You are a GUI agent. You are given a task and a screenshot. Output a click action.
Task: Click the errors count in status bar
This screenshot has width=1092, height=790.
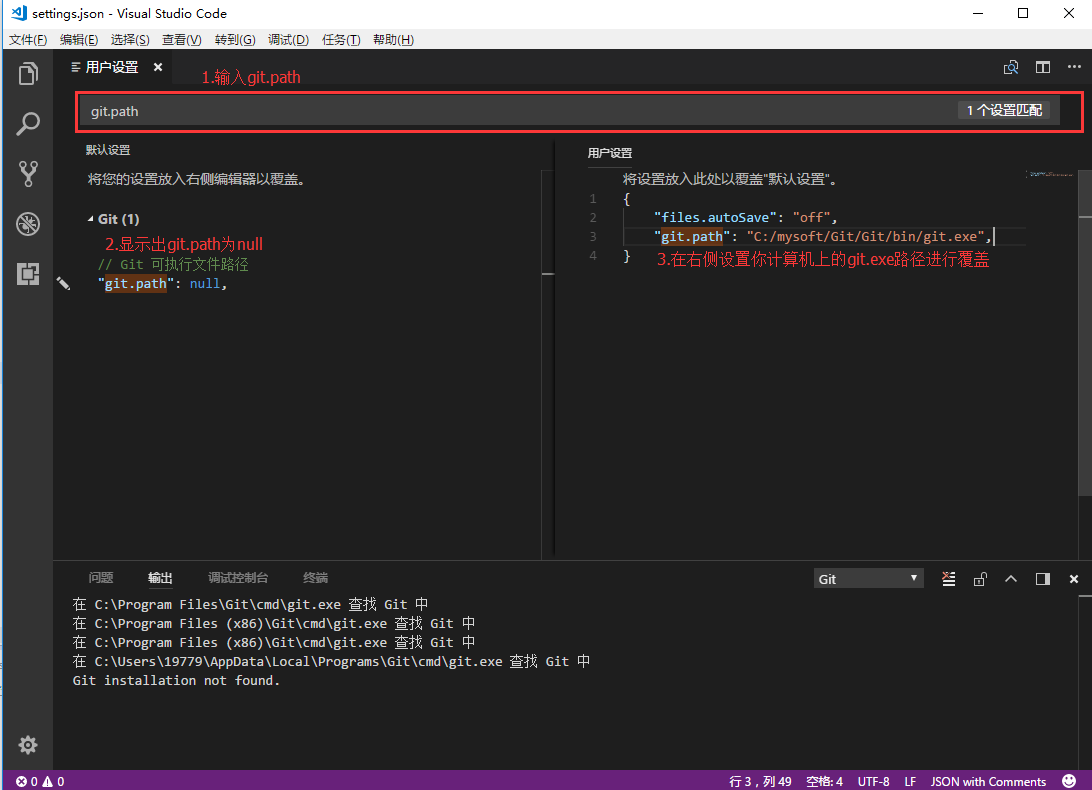coord(27,782)
